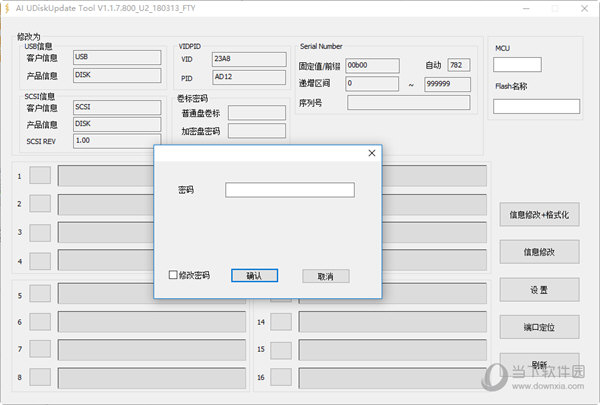Click port 1 status indicator square

(x=39, y=176)
